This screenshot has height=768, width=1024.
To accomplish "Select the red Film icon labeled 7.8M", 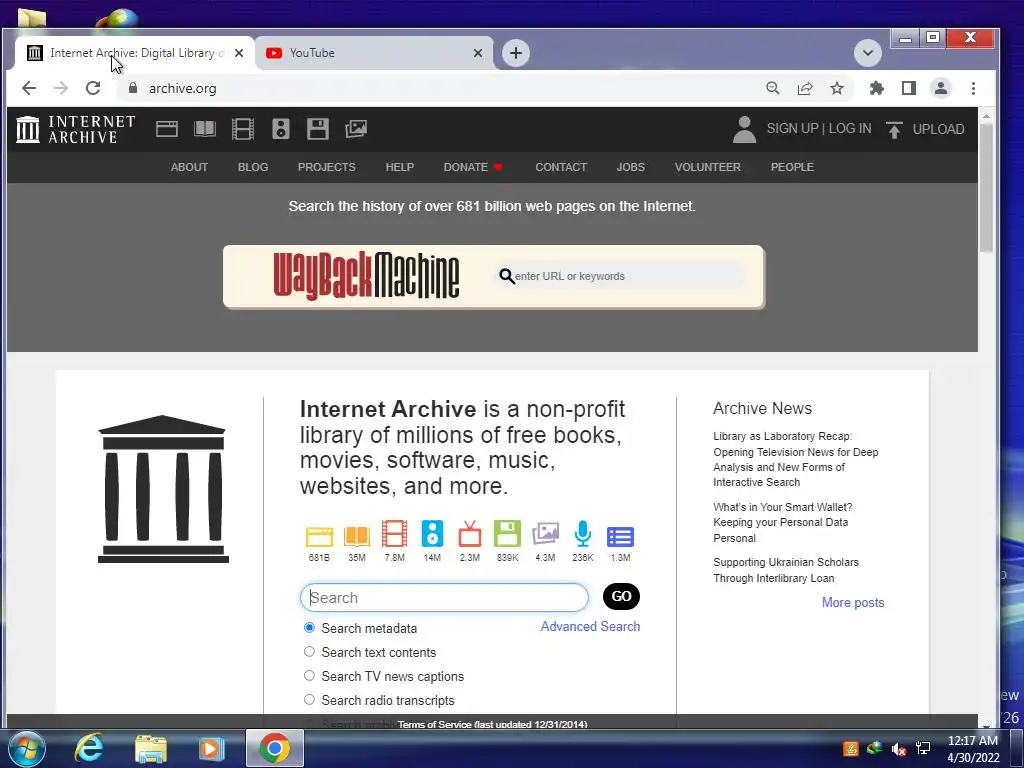I will [x=394, y=534].
